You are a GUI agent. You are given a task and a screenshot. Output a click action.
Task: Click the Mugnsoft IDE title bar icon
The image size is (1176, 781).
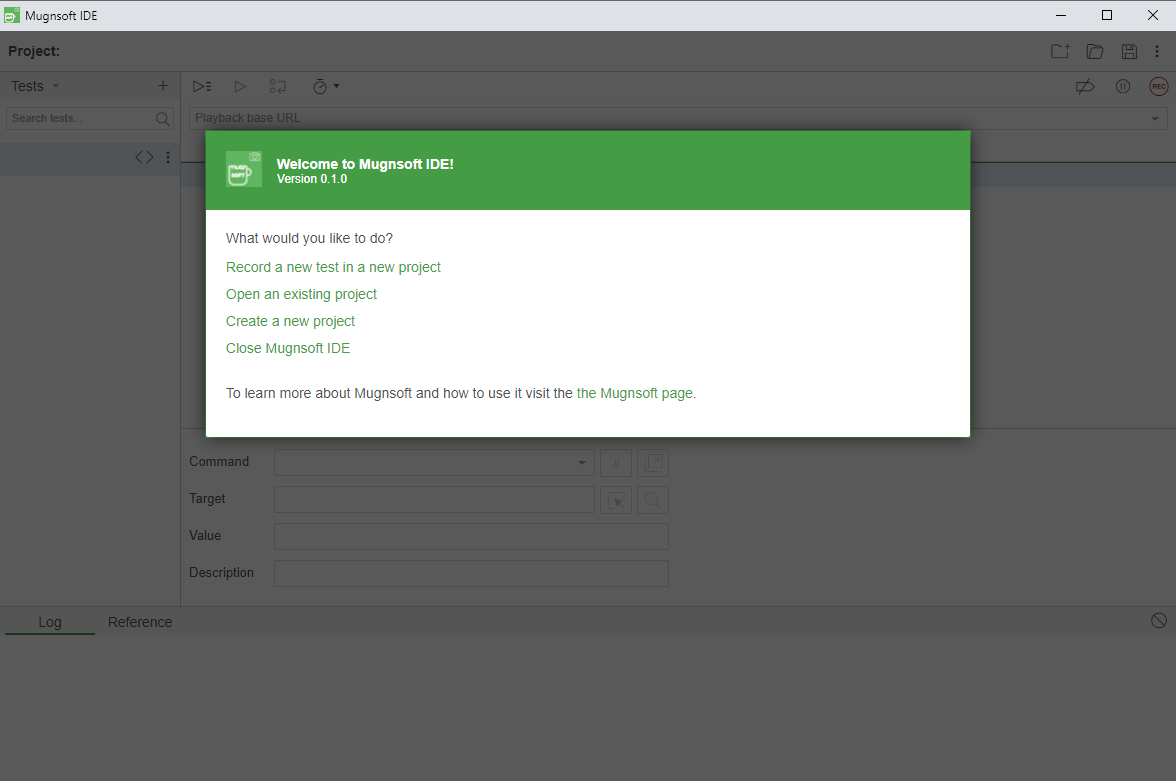[x=12, y=16]
